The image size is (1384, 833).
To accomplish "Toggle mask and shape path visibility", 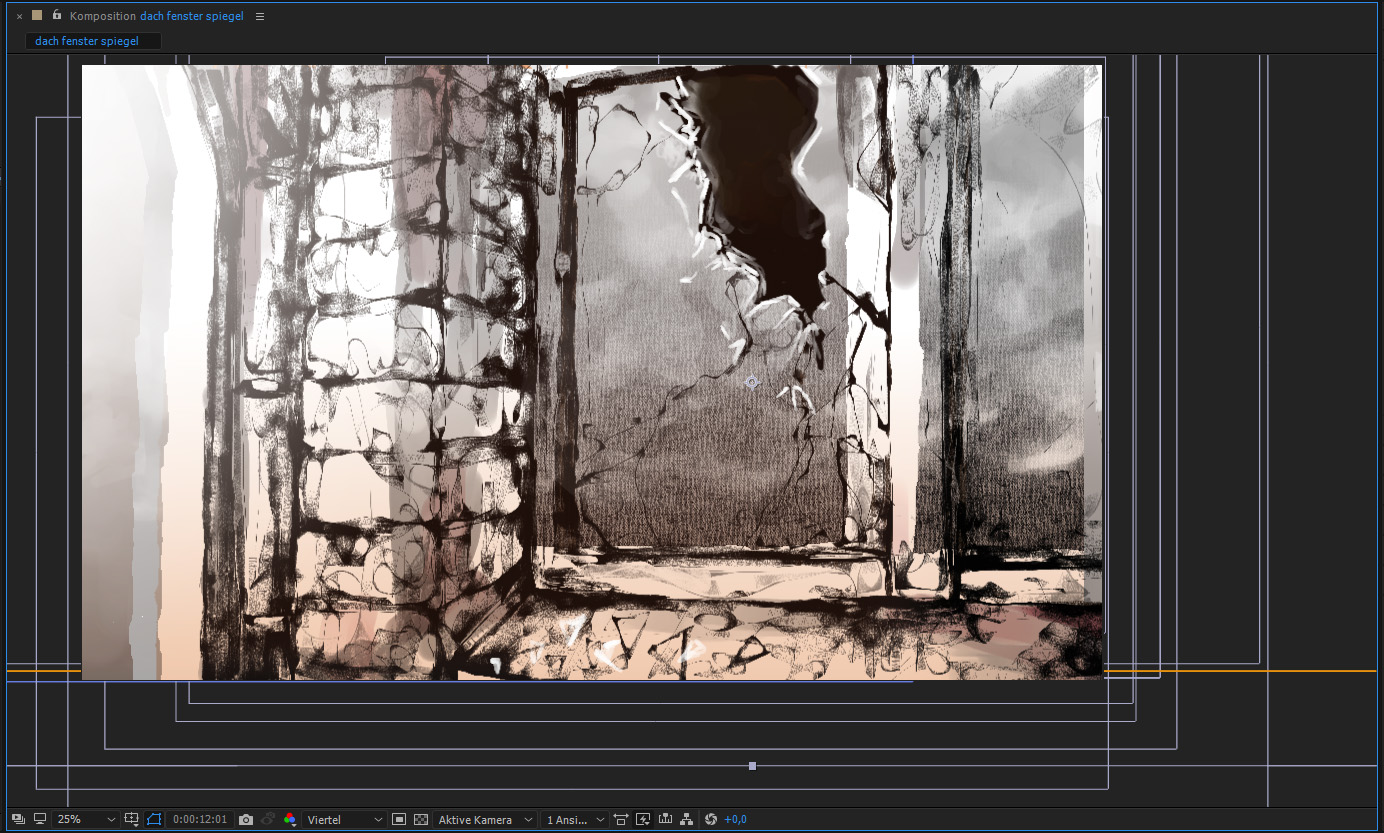I will click(154, 819).
